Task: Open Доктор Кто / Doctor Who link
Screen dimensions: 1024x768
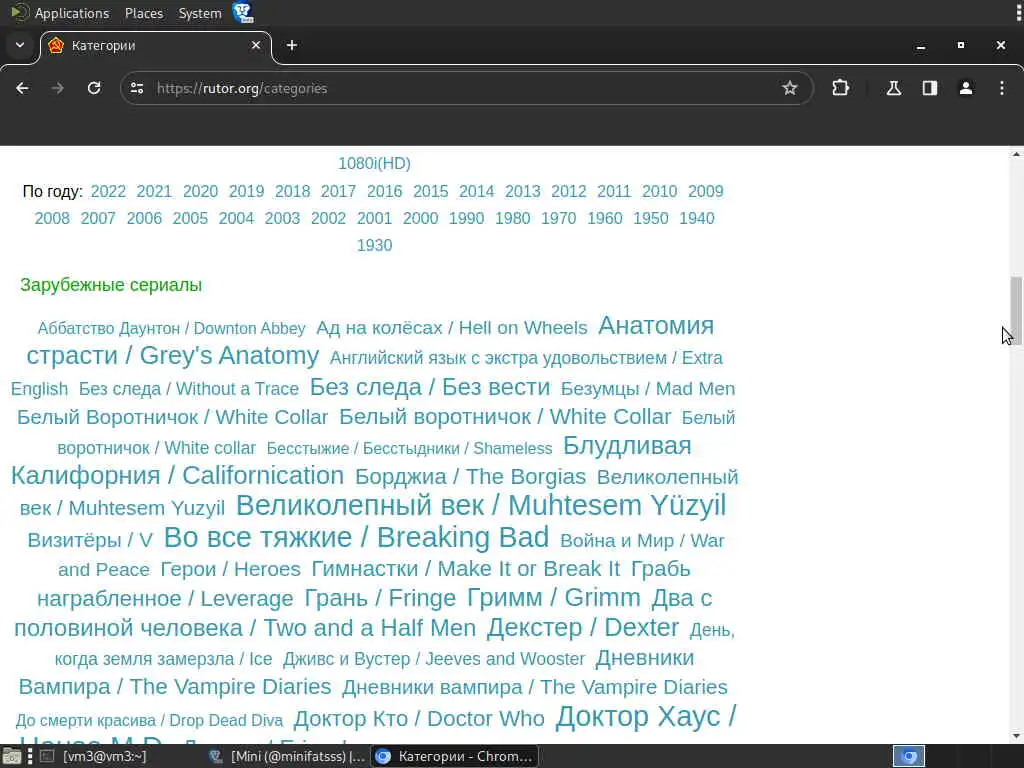Action: [x=419, y=718]
